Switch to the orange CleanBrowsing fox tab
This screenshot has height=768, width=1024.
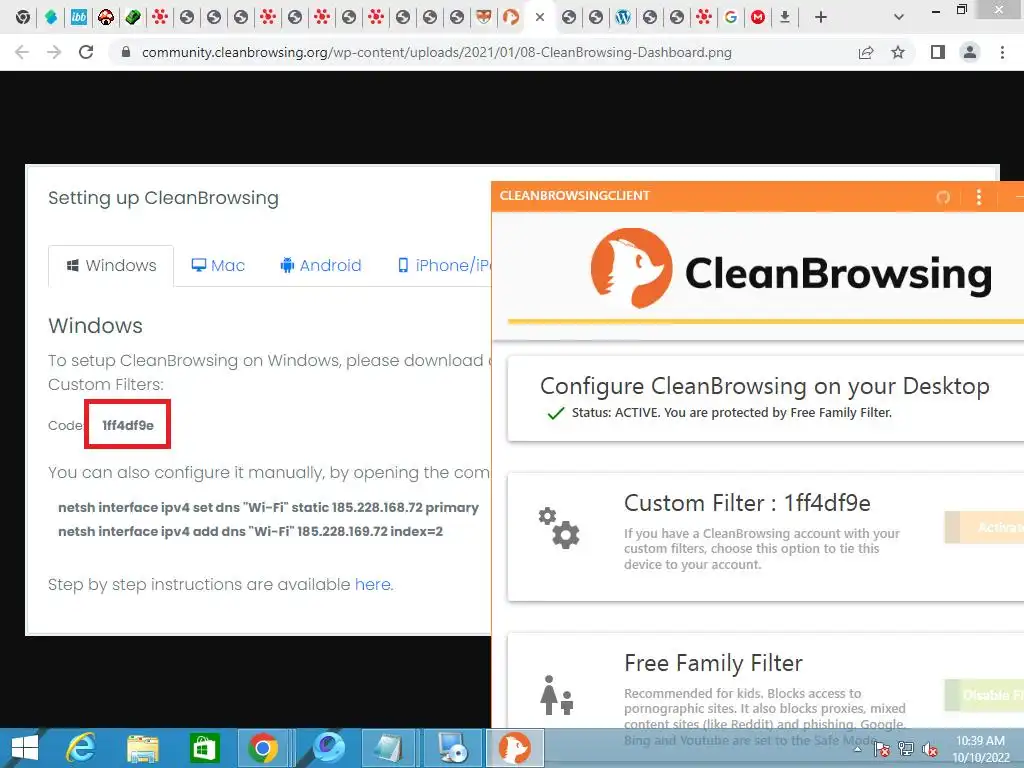coord(511,18)
